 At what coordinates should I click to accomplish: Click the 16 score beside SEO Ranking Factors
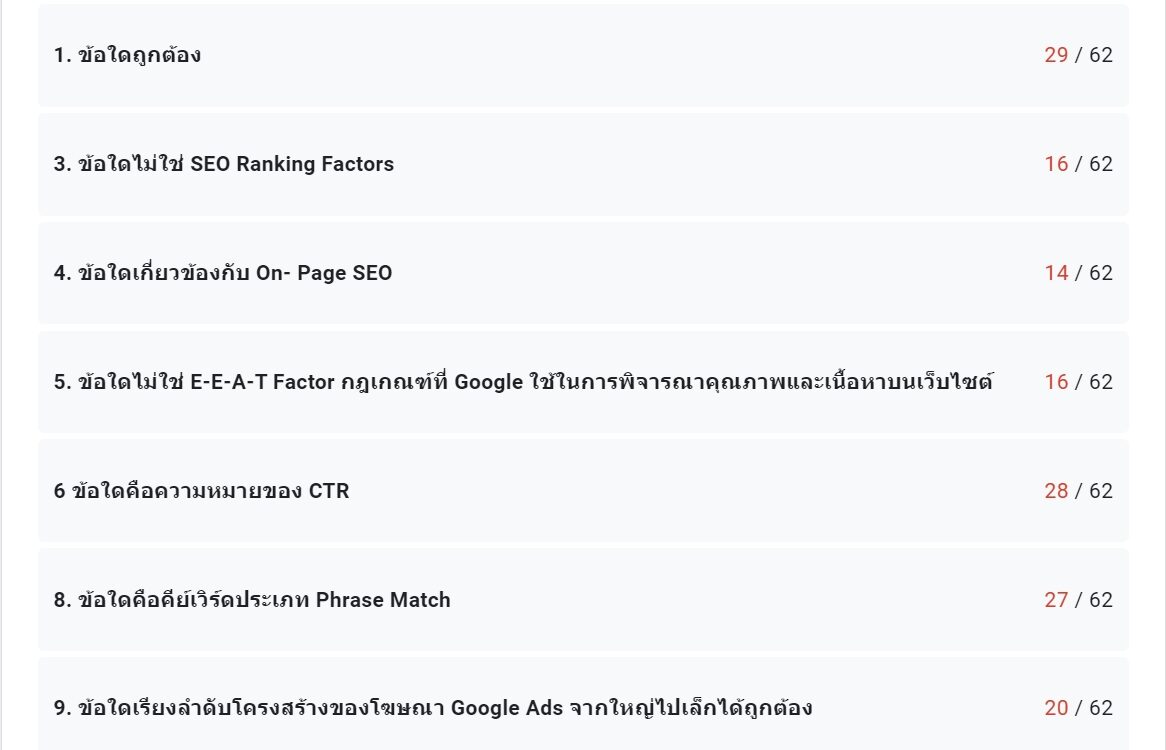tap(1056, 164)
